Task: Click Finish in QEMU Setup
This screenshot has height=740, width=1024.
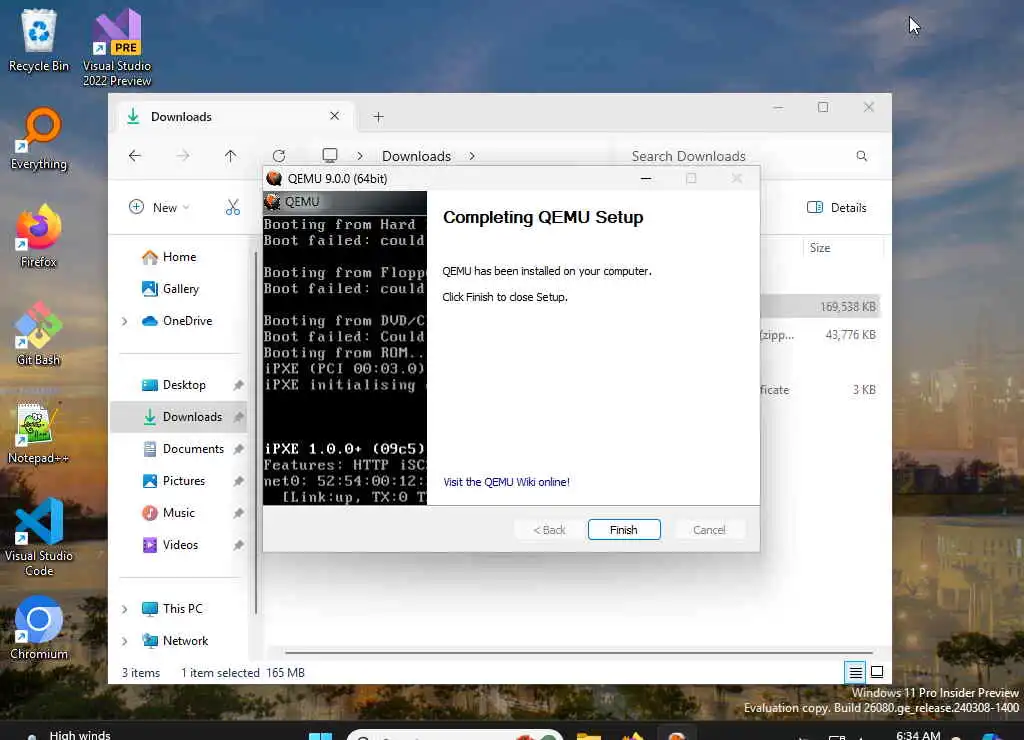Action: [624, 530]
